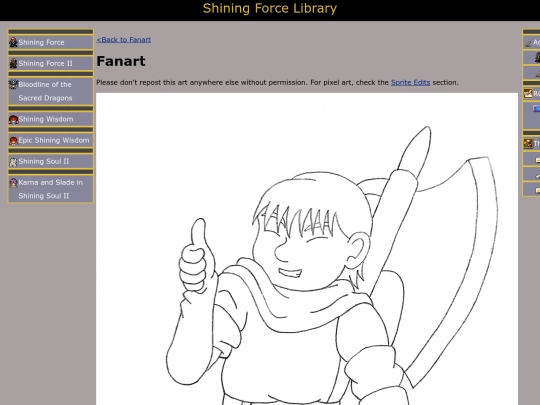This screenshot has width=540, height=405.
Task: Click the Kama and Slade sprite icon
Action: 13,183
